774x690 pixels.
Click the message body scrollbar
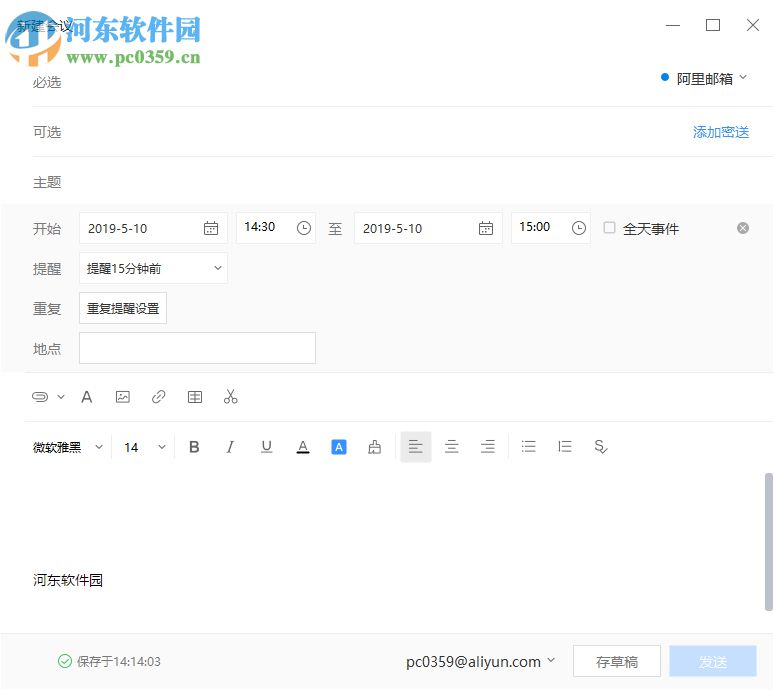pos(769,542)
